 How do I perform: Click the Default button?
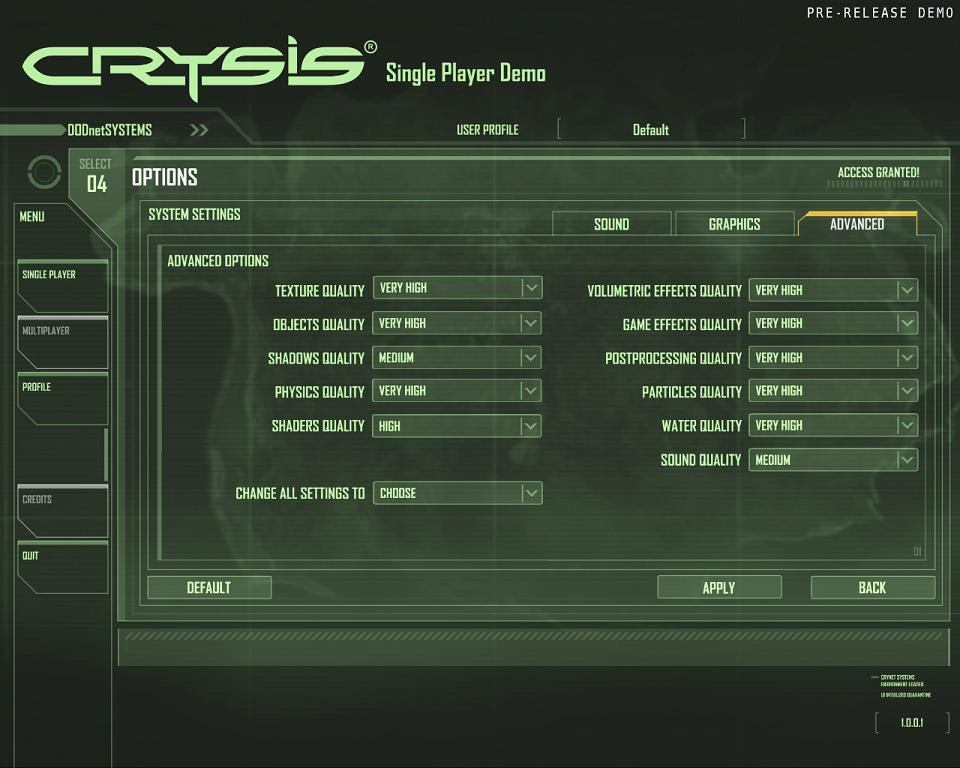click(209, 588)
